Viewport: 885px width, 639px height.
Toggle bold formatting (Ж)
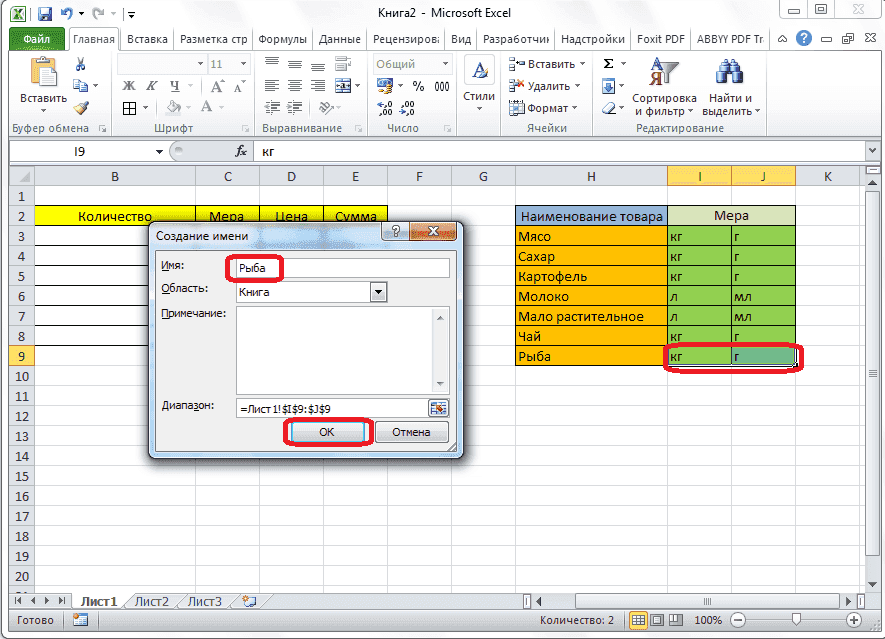(x=127, y=86)
